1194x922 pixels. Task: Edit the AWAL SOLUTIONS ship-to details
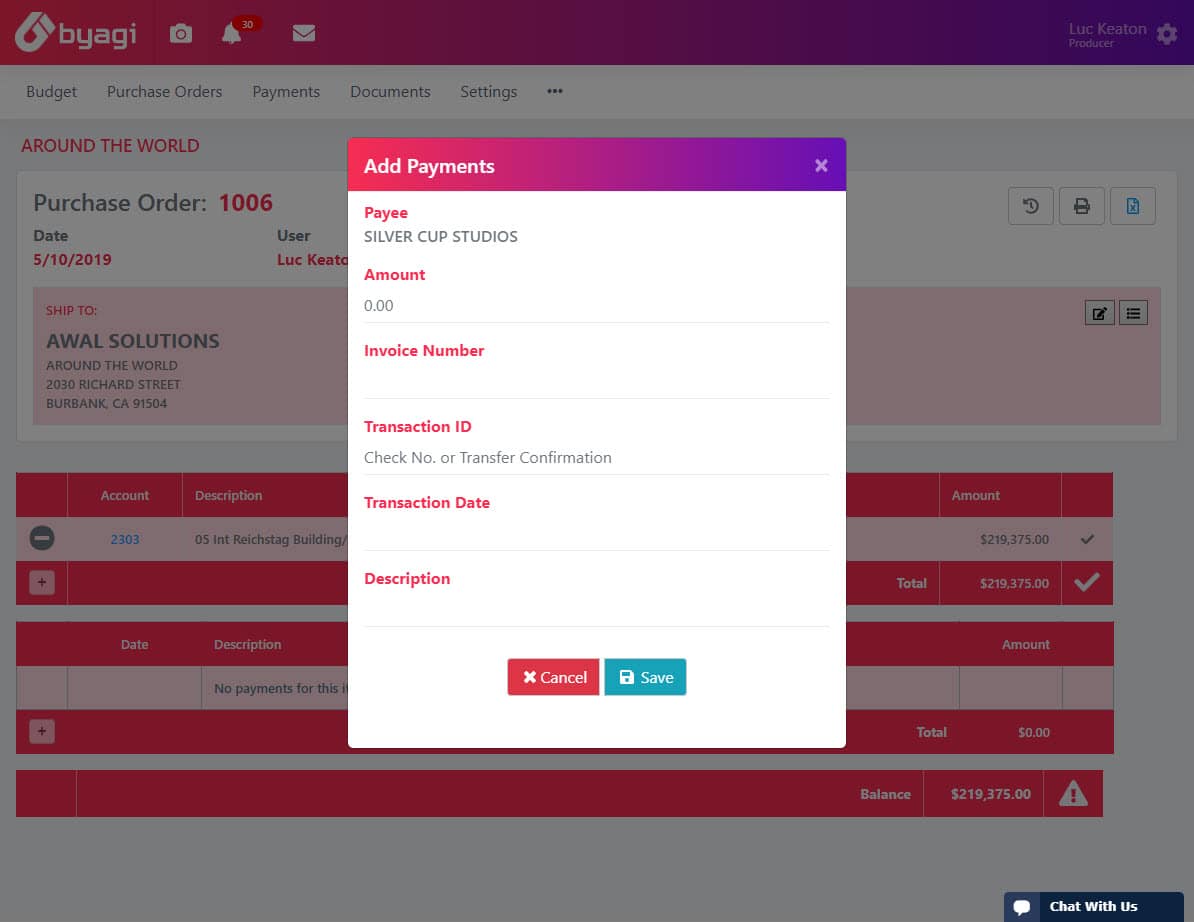(x=1099, y=312)
